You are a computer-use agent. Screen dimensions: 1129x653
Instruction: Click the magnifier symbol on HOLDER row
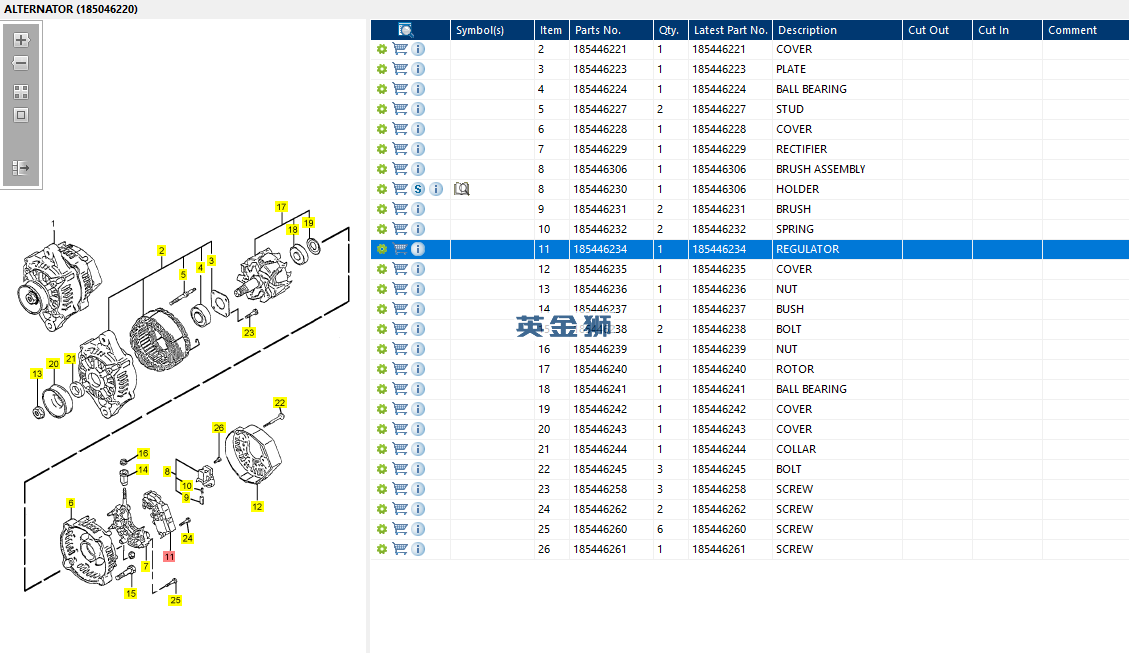coord(462,189)
